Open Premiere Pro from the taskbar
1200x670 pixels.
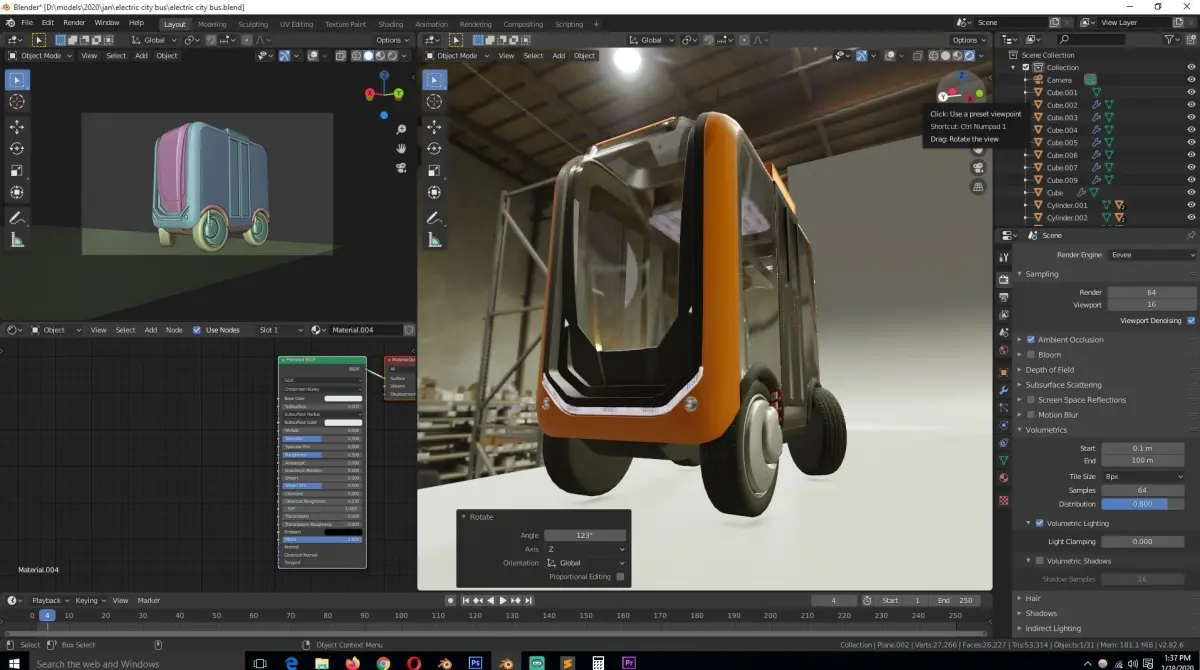point(629,662)
